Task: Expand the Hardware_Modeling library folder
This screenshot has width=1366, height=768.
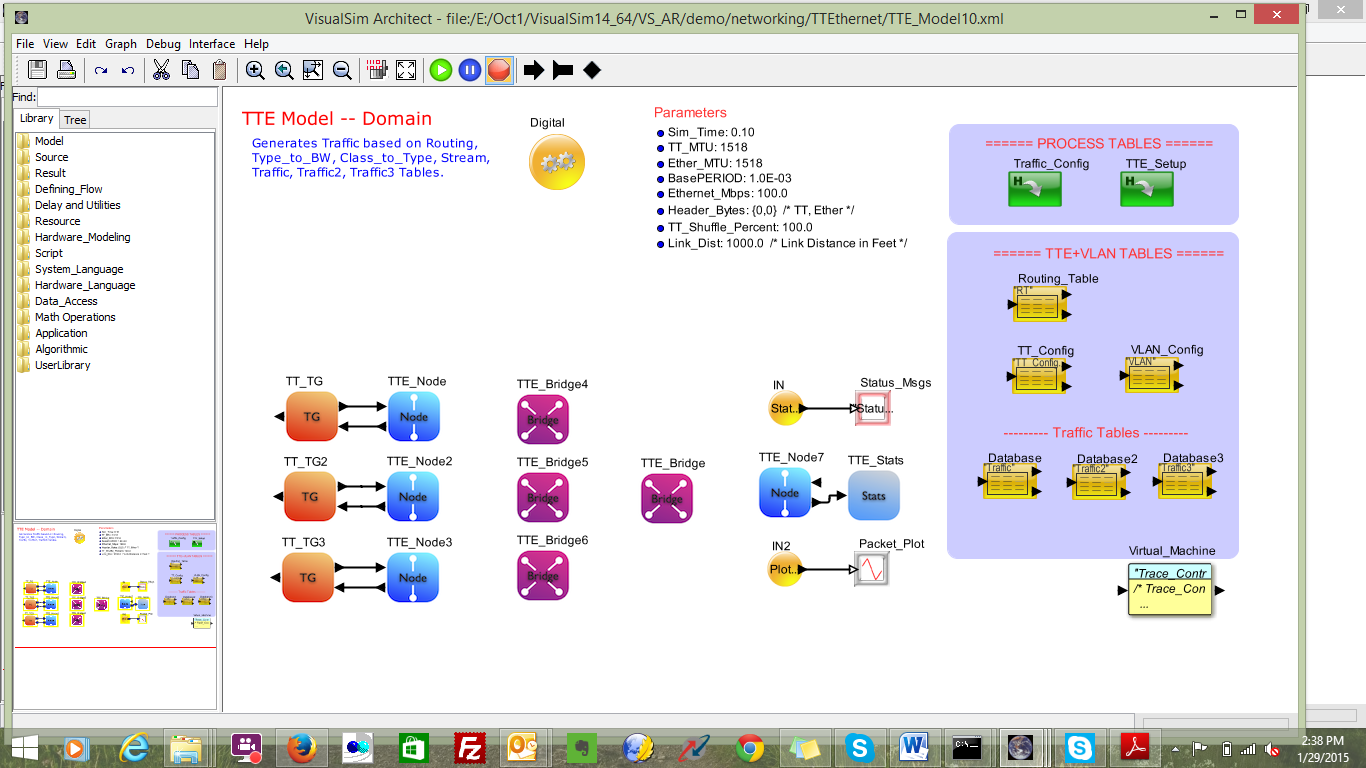Action: [x=82, y=237]
